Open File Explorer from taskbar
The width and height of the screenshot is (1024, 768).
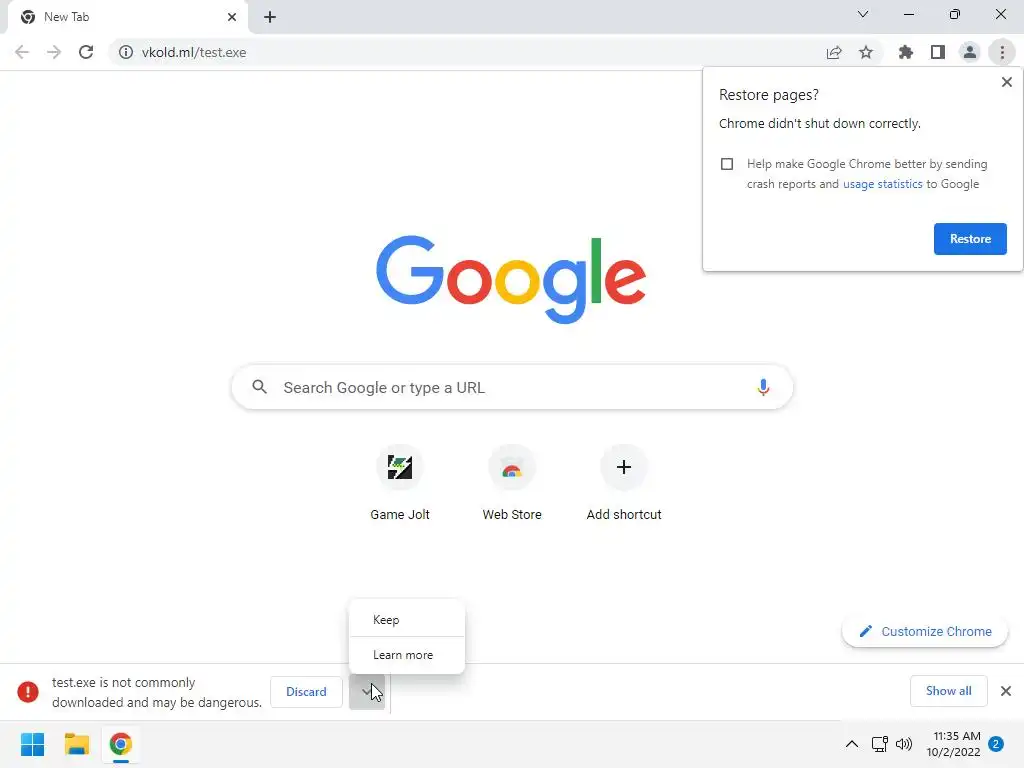pyautogui.click(x=76, y=744)
